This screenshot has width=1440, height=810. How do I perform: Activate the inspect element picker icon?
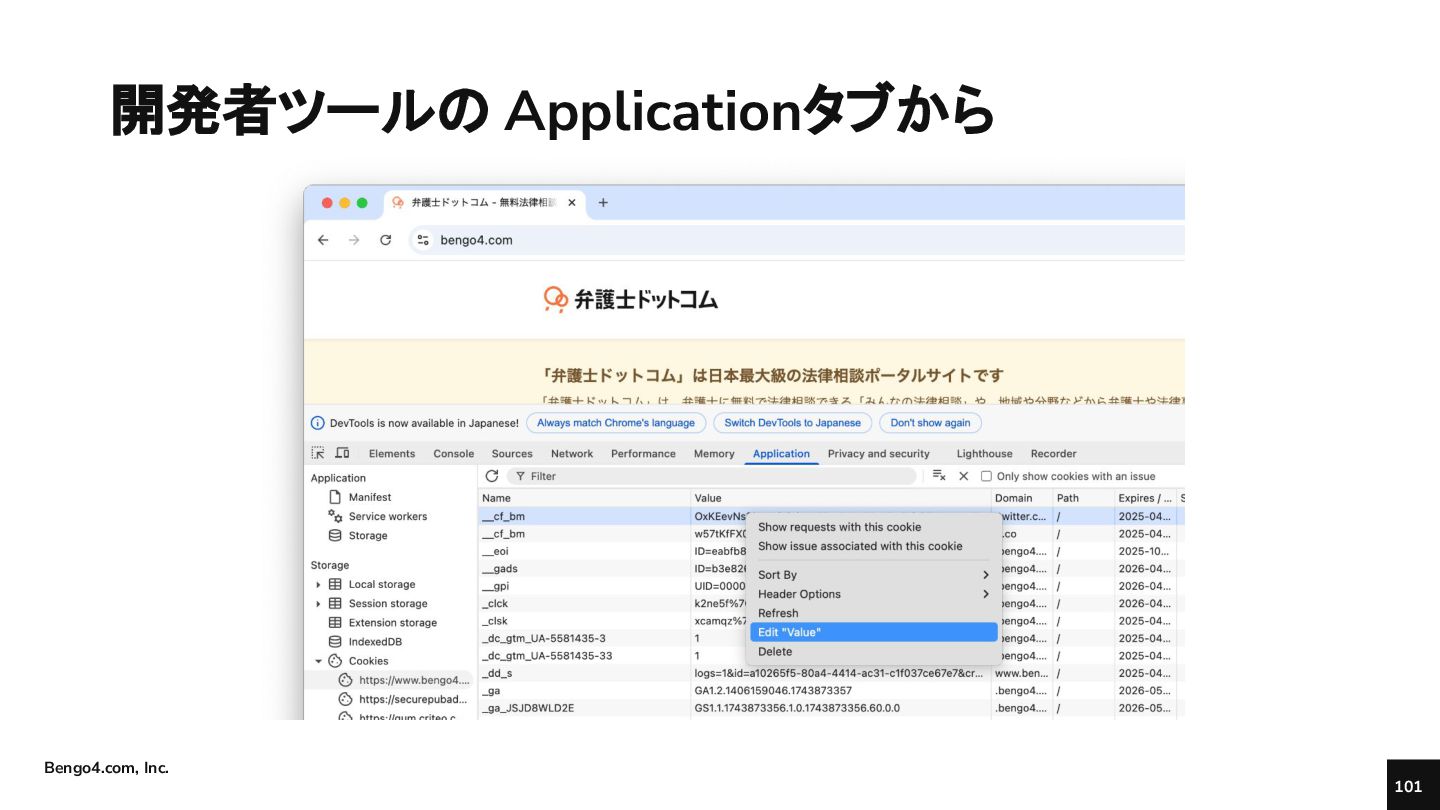(318, 453)
